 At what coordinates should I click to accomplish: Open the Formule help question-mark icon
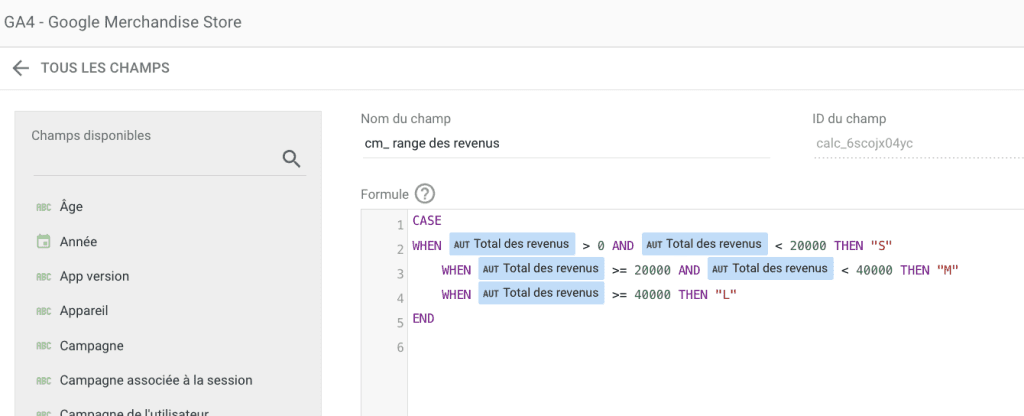tap(424, 194)
